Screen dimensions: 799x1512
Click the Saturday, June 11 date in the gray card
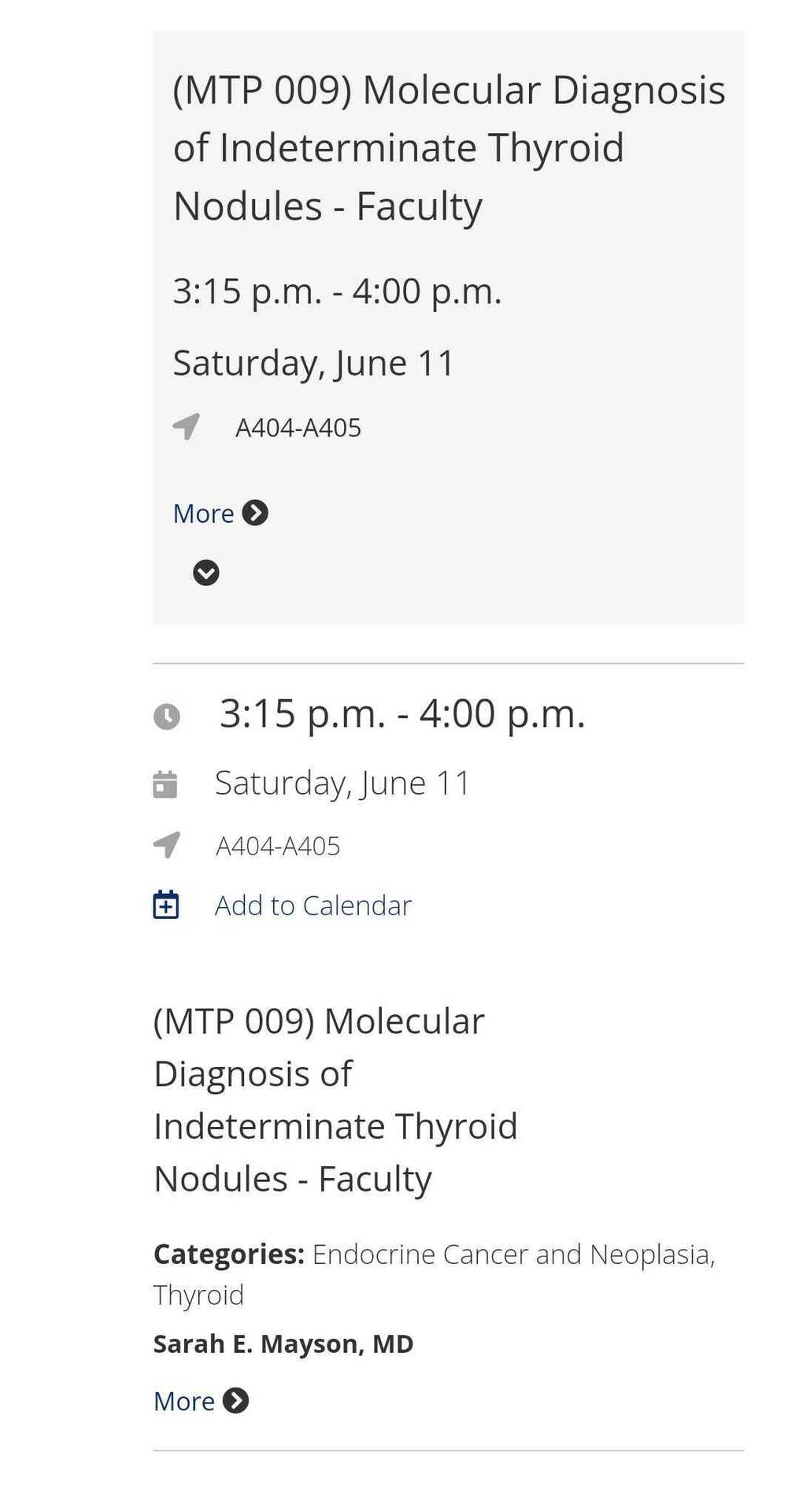coord(314,363)
